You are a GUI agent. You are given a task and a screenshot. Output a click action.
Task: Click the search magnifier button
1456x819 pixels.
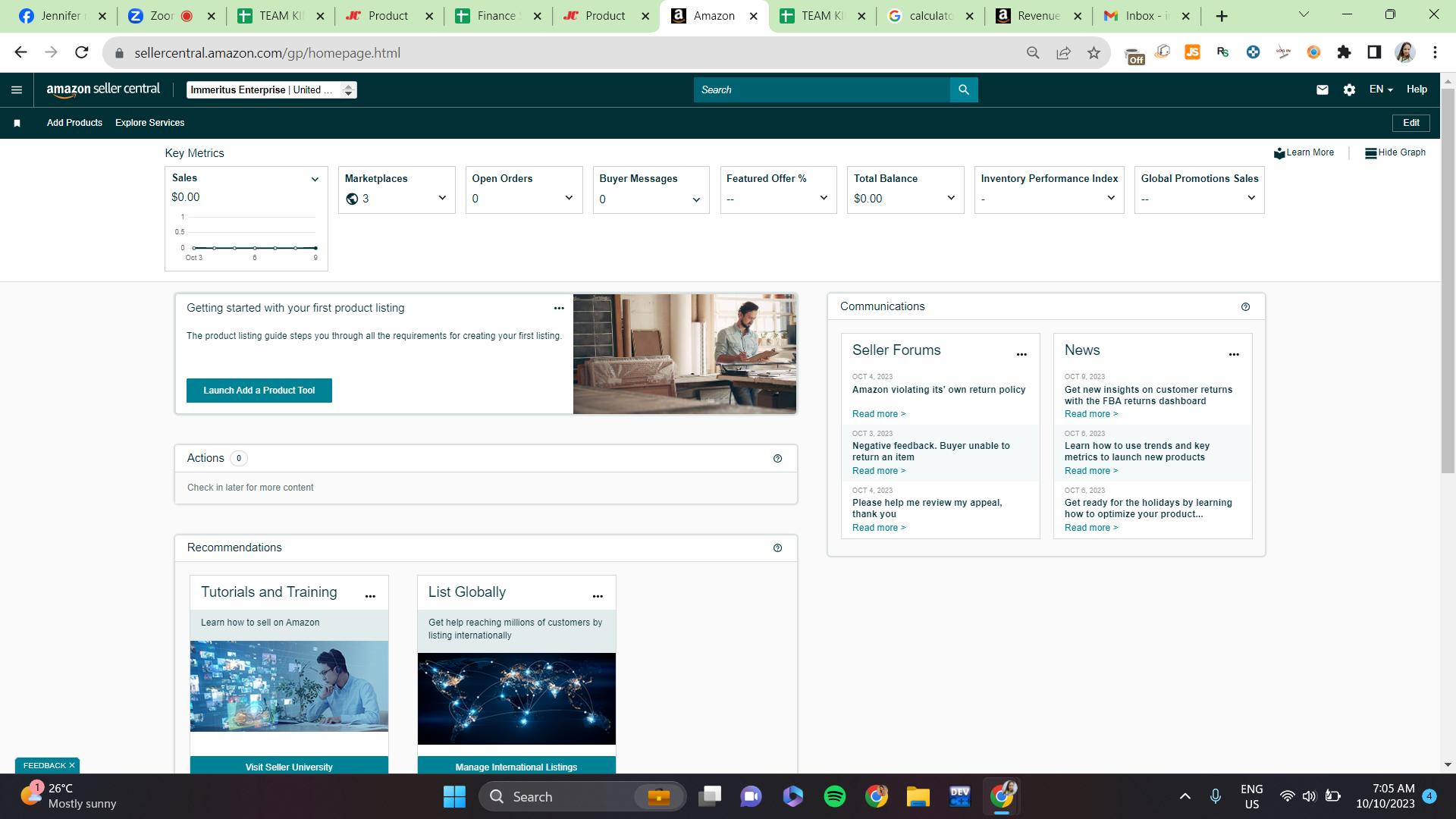[964, 89]
